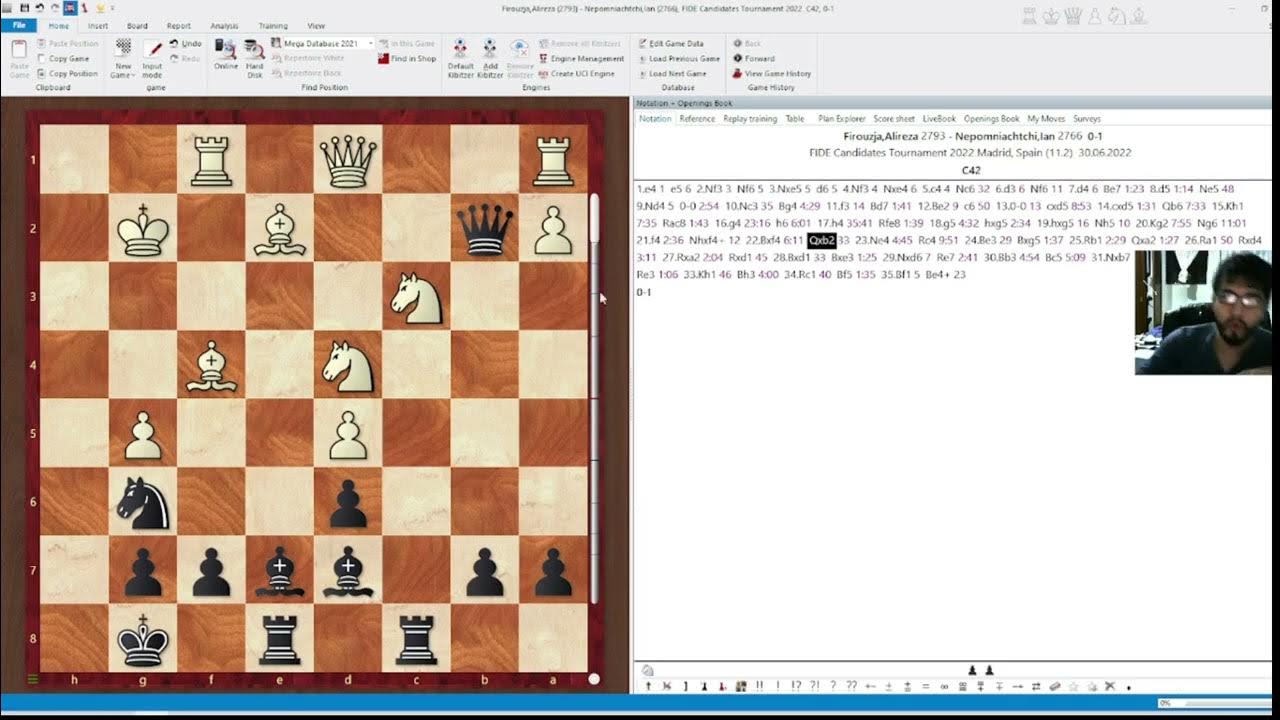Insert the '!!' brilliant move annotation
Image resolution: width=1280 pixels, height=720 pixels.
[x=760, y=686]
